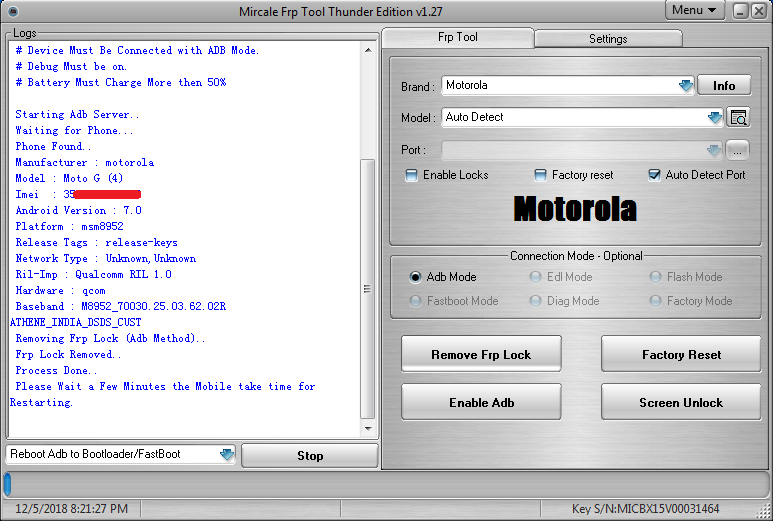Click log line 'Frp Lock Removed..'

click(68, 354)
